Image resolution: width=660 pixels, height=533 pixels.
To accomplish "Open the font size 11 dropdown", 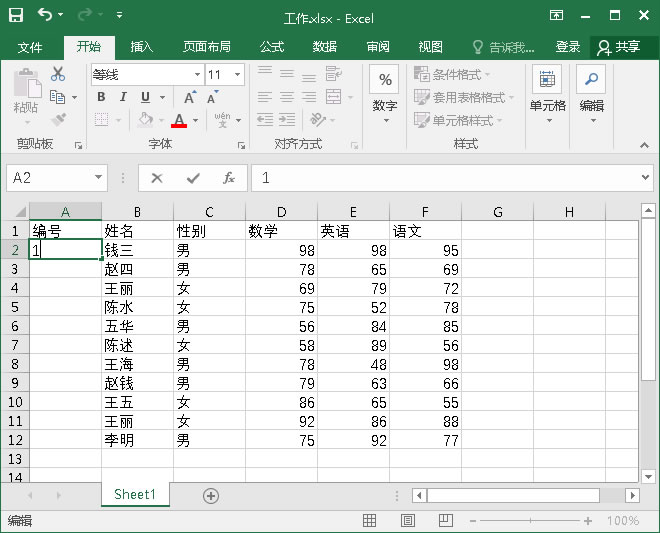I will click(x=237, y=75).
